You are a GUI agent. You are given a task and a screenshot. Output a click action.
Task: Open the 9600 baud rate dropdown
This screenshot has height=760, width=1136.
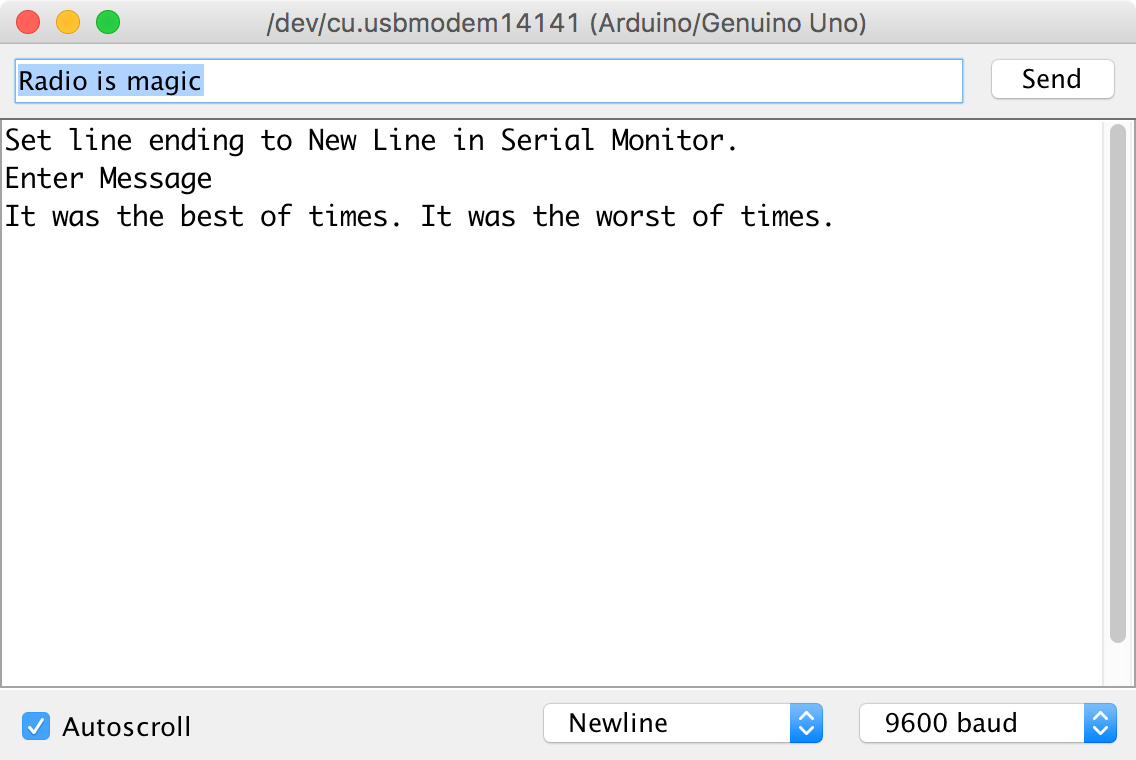972,723
